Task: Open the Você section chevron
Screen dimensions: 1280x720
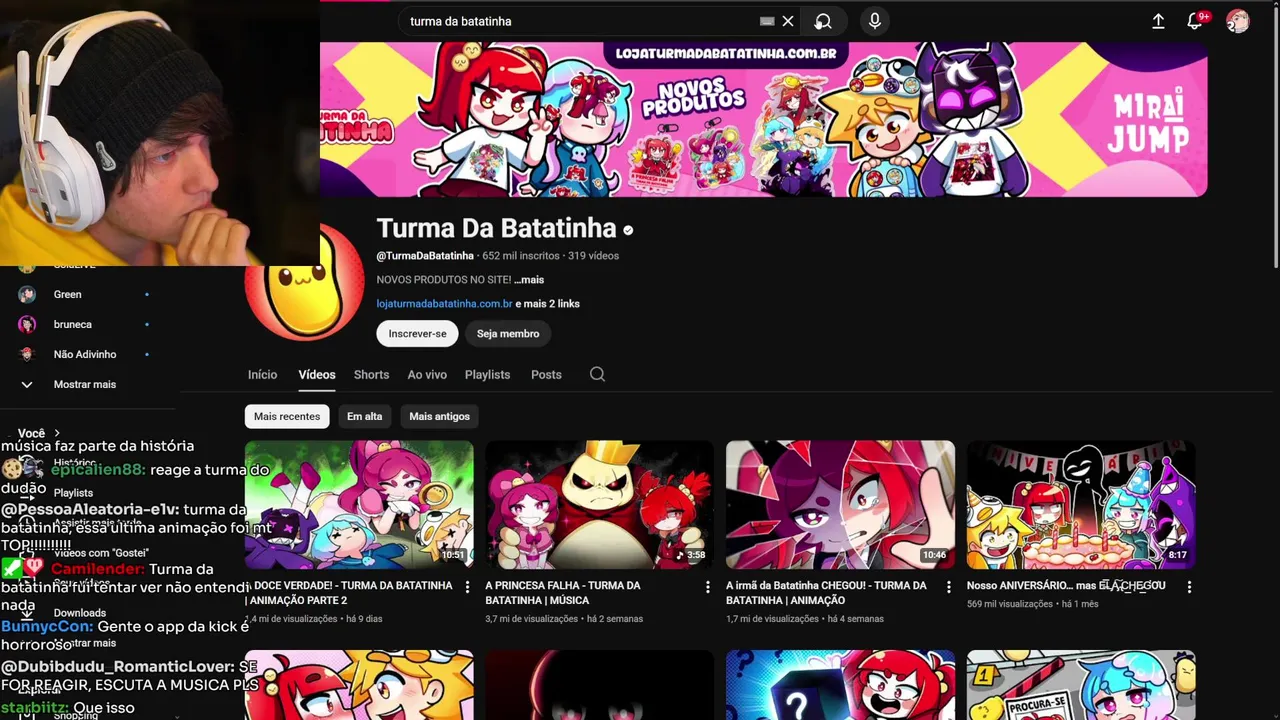Action: coord(57,433)
